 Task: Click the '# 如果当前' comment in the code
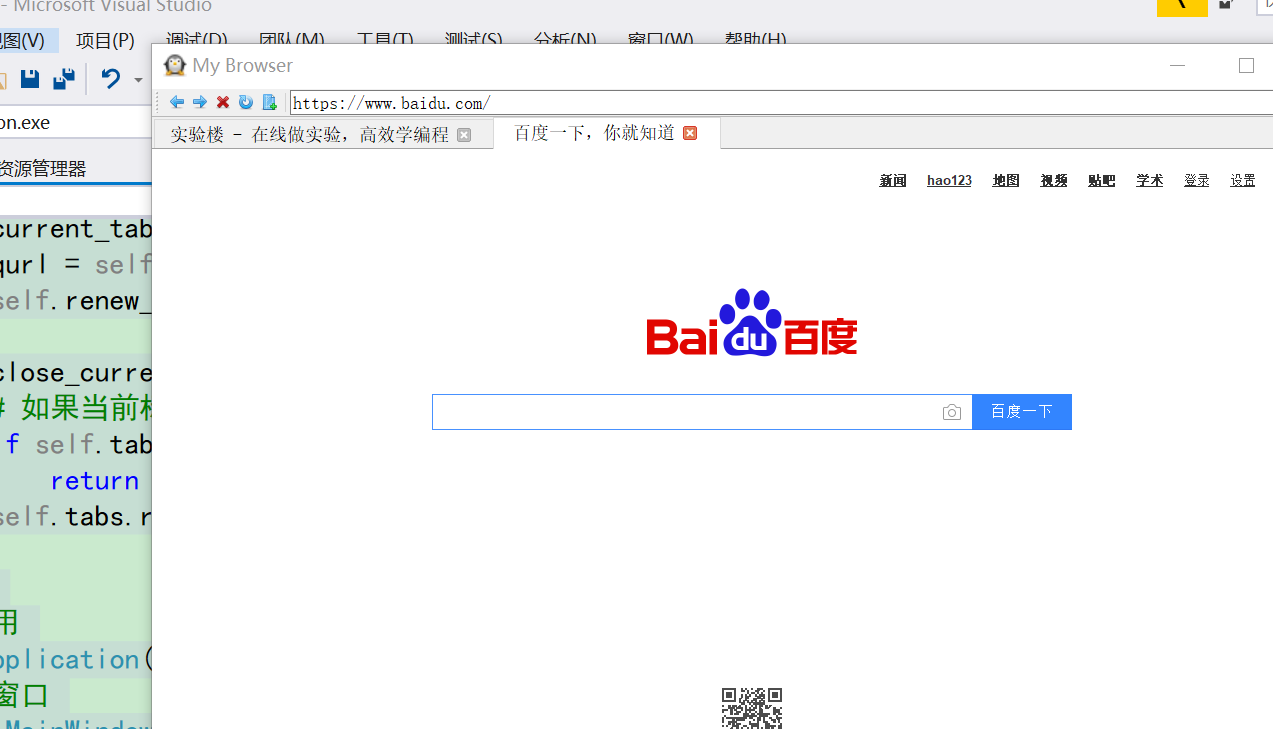(x=76, y=409)
